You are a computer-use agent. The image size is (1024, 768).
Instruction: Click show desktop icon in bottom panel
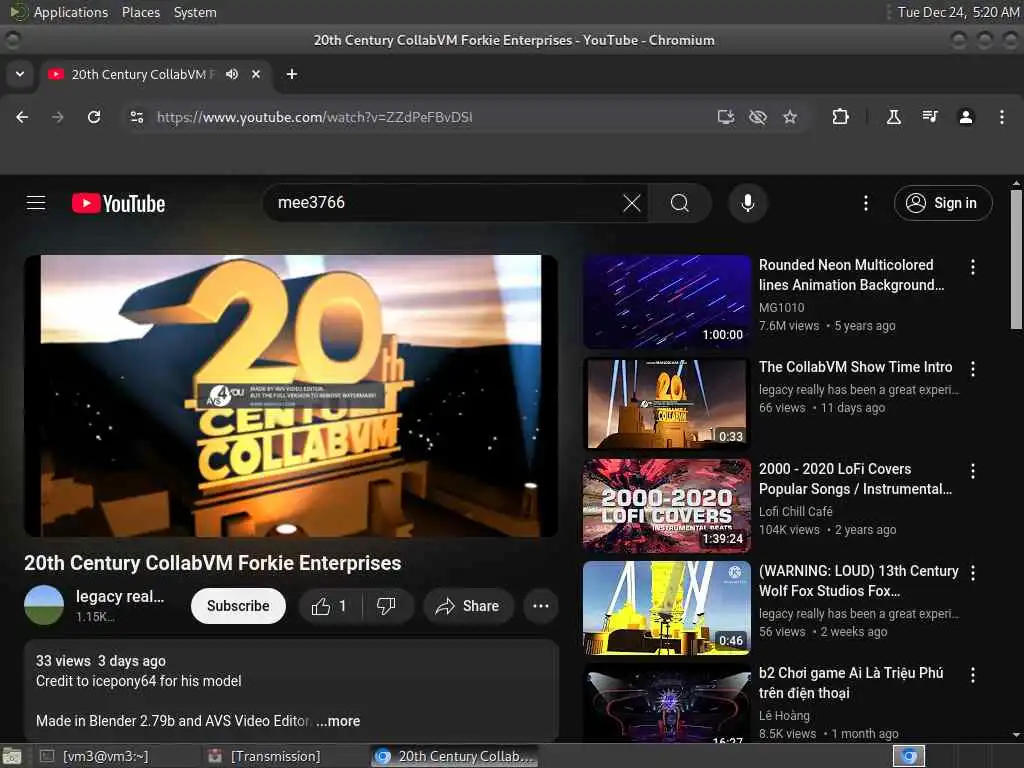click(x=12, y=757)
